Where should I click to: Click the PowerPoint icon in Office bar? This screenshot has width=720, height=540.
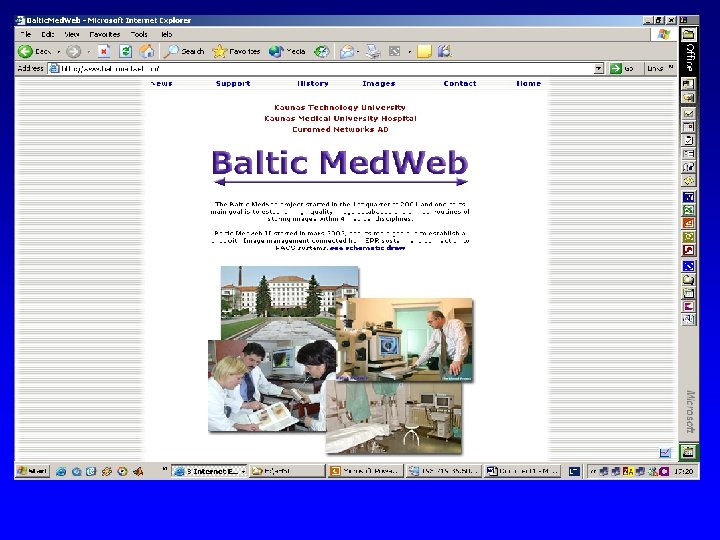tap(688, 224)
